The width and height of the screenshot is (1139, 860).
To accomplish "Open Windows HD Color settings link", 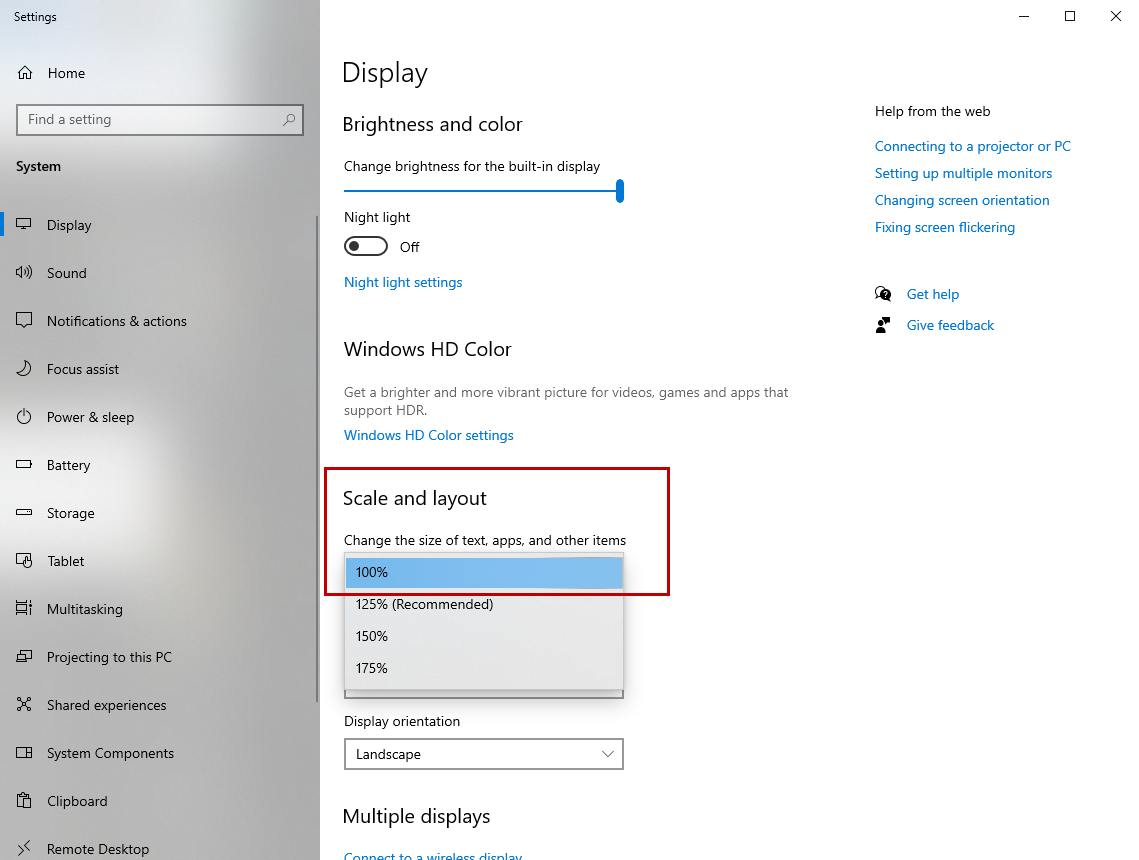I will 429,435.
